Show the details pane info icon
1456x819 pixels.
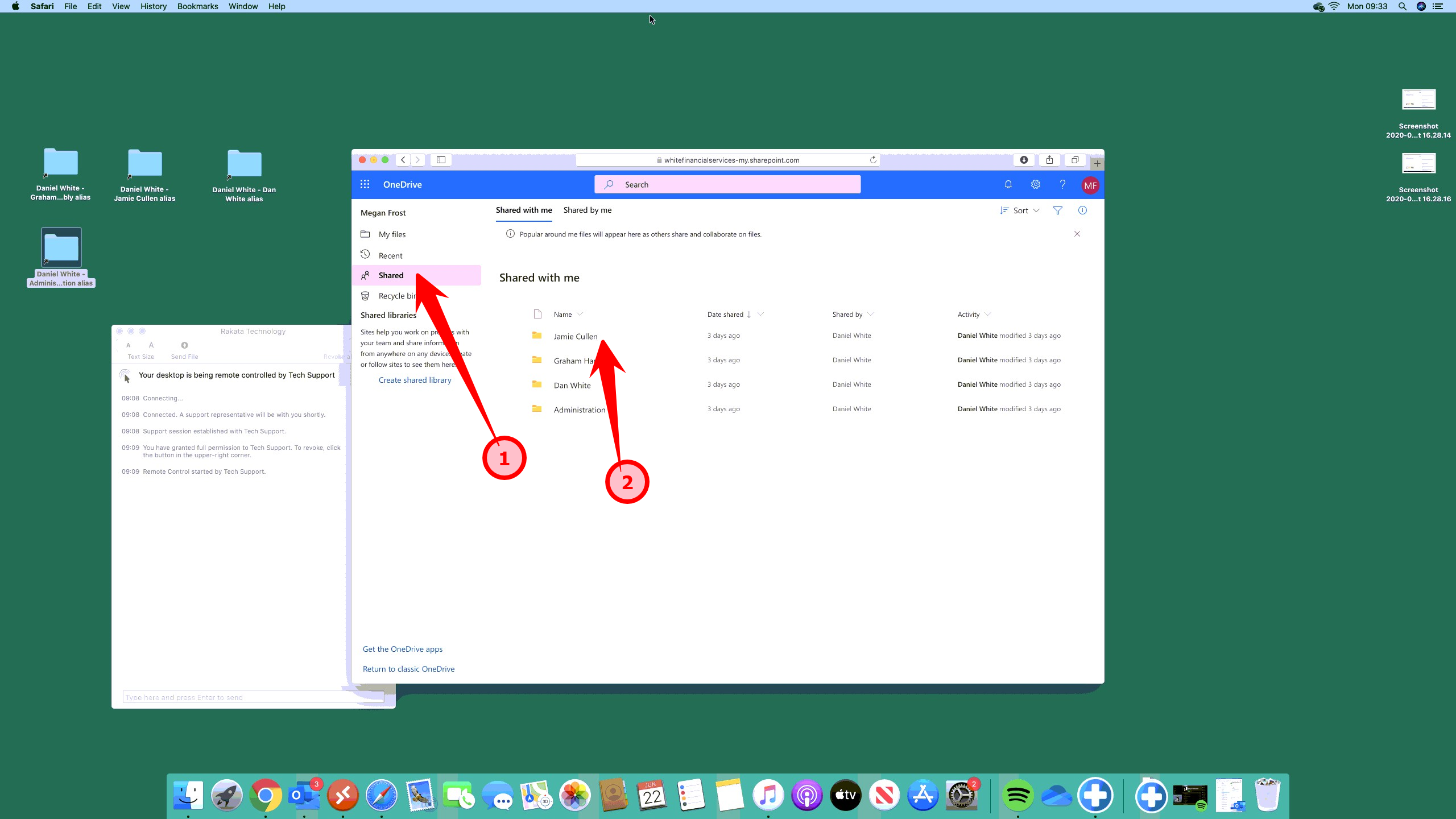point(1082,210)
